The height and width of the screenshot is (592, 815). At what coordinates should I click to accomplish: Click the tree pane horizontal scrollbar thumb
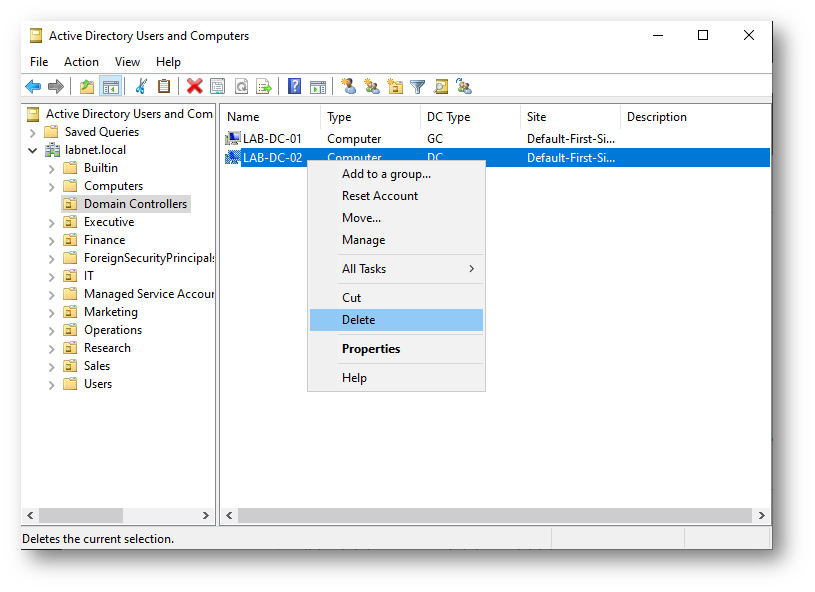tap(81, 516)
